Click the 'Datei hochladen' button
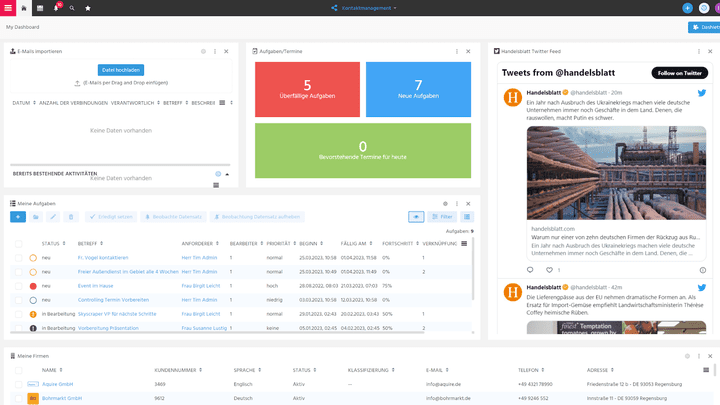 [x=120, y=70]
